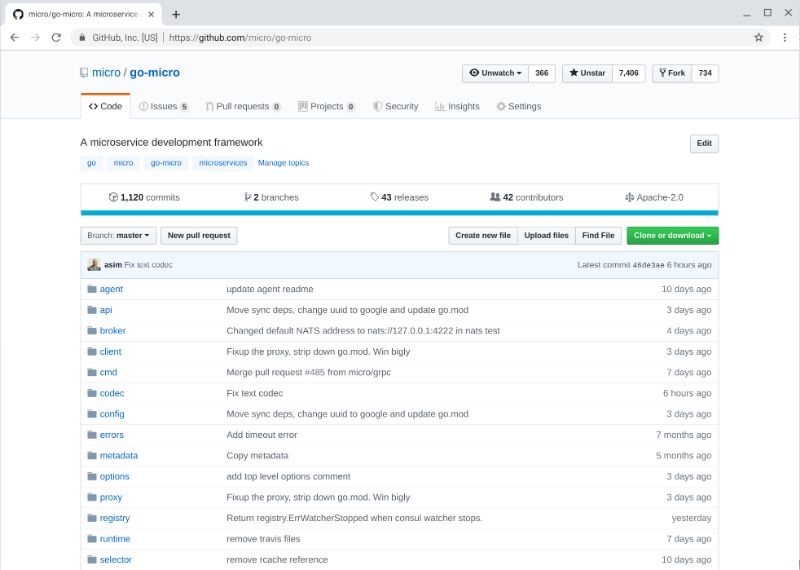Click the New pull request button
800x570 pixels.
[199, 235]
